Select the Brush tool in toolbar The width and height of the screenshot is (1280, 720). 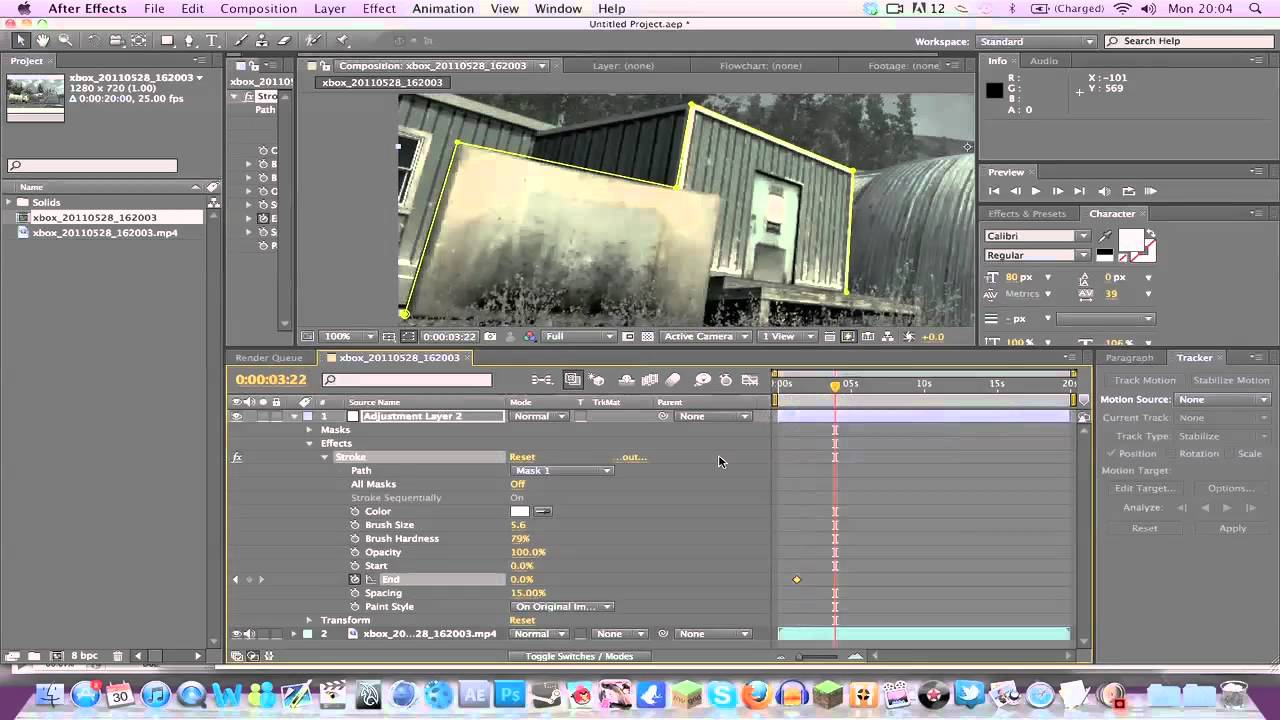tap(241, 41)
